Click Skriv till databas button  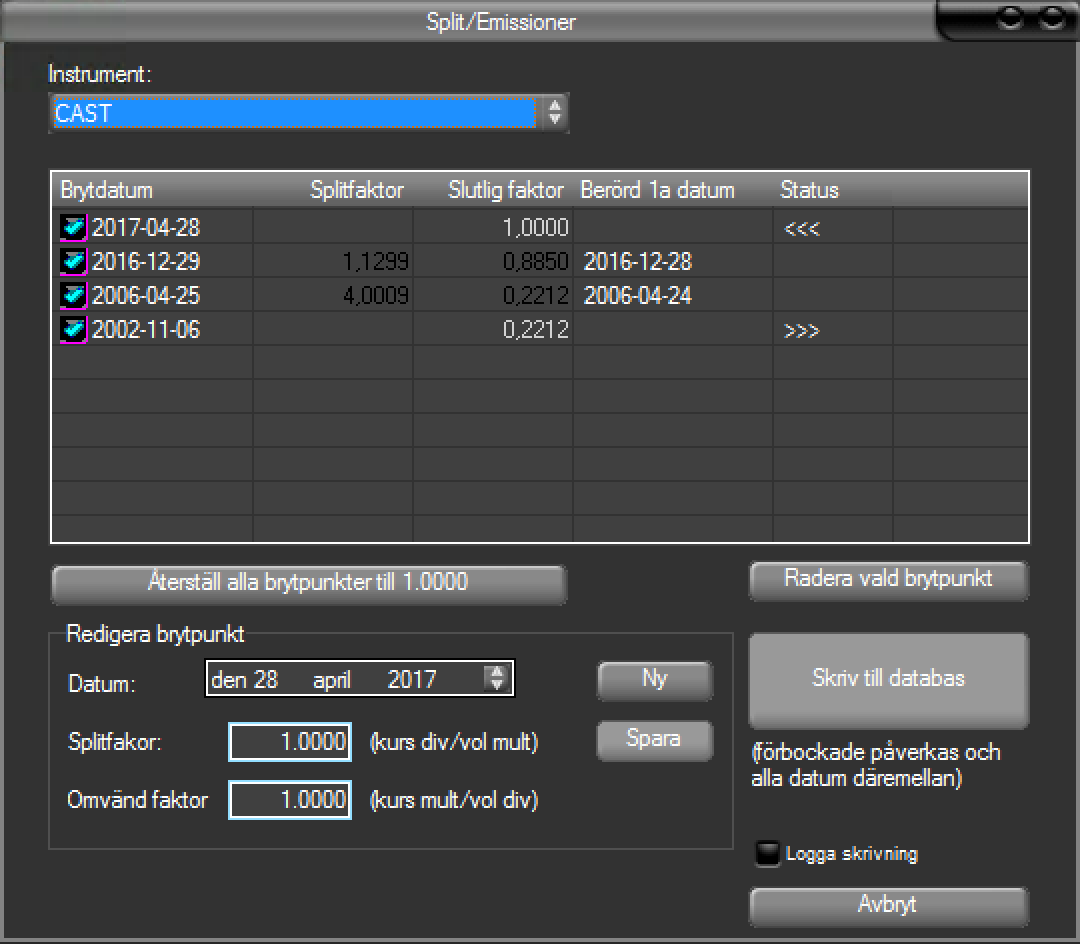coord(888,679)
